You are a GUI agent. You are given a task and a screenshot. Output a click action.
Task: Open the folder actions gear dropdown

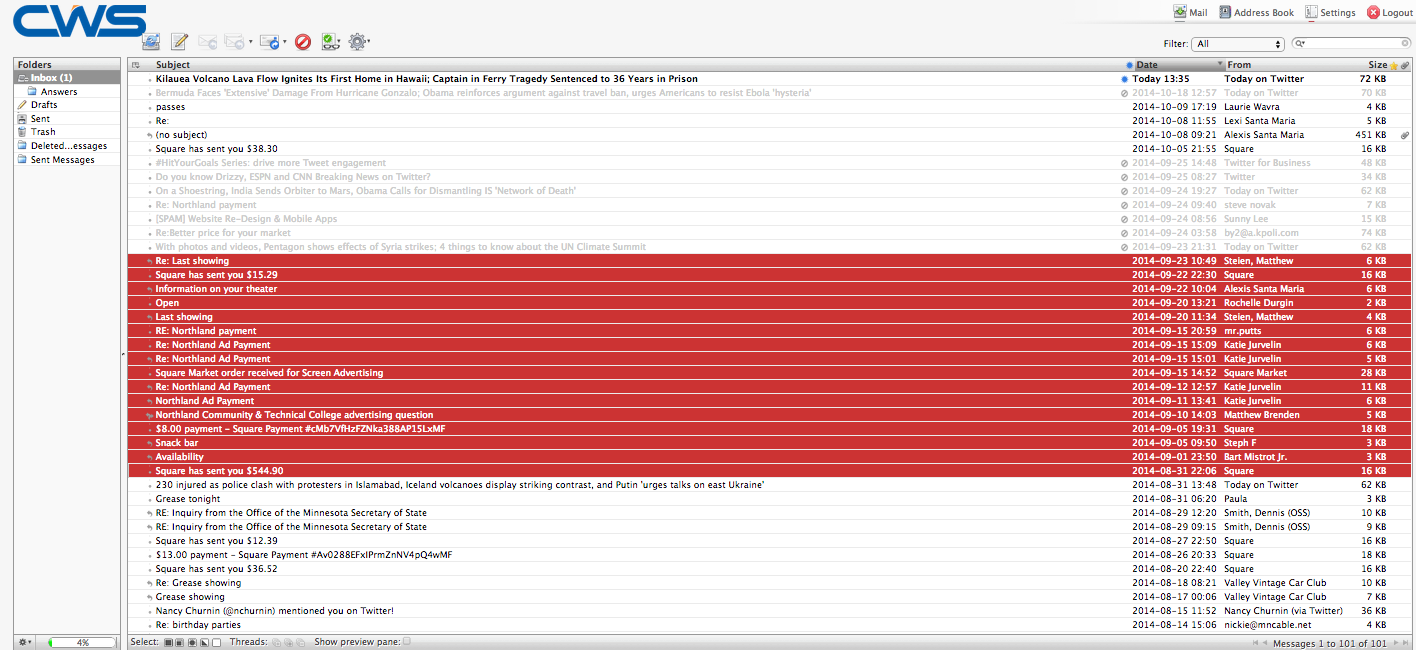click(x=24, y=642)
